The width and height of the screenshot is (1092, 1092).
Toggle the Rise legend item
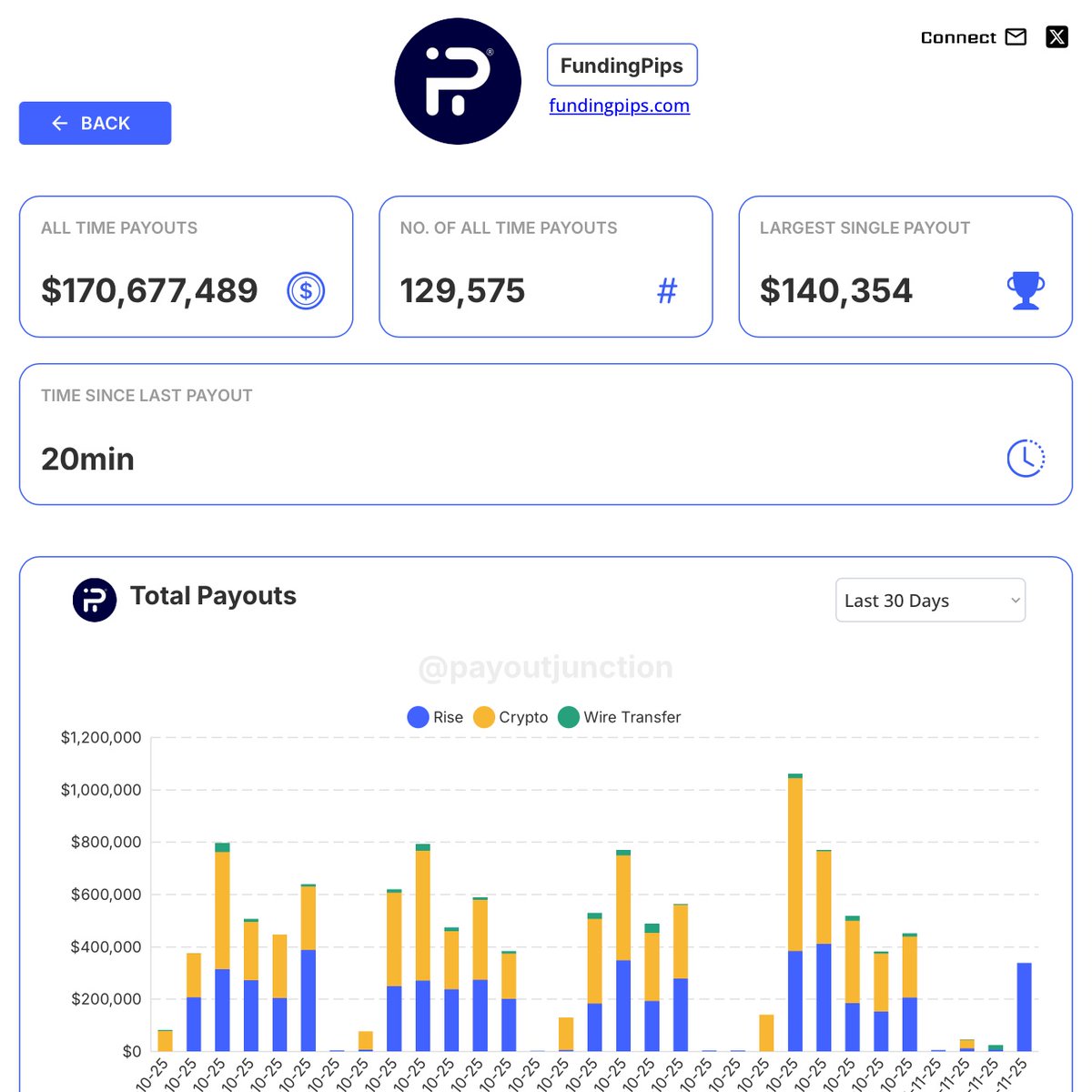coord(435,717)
